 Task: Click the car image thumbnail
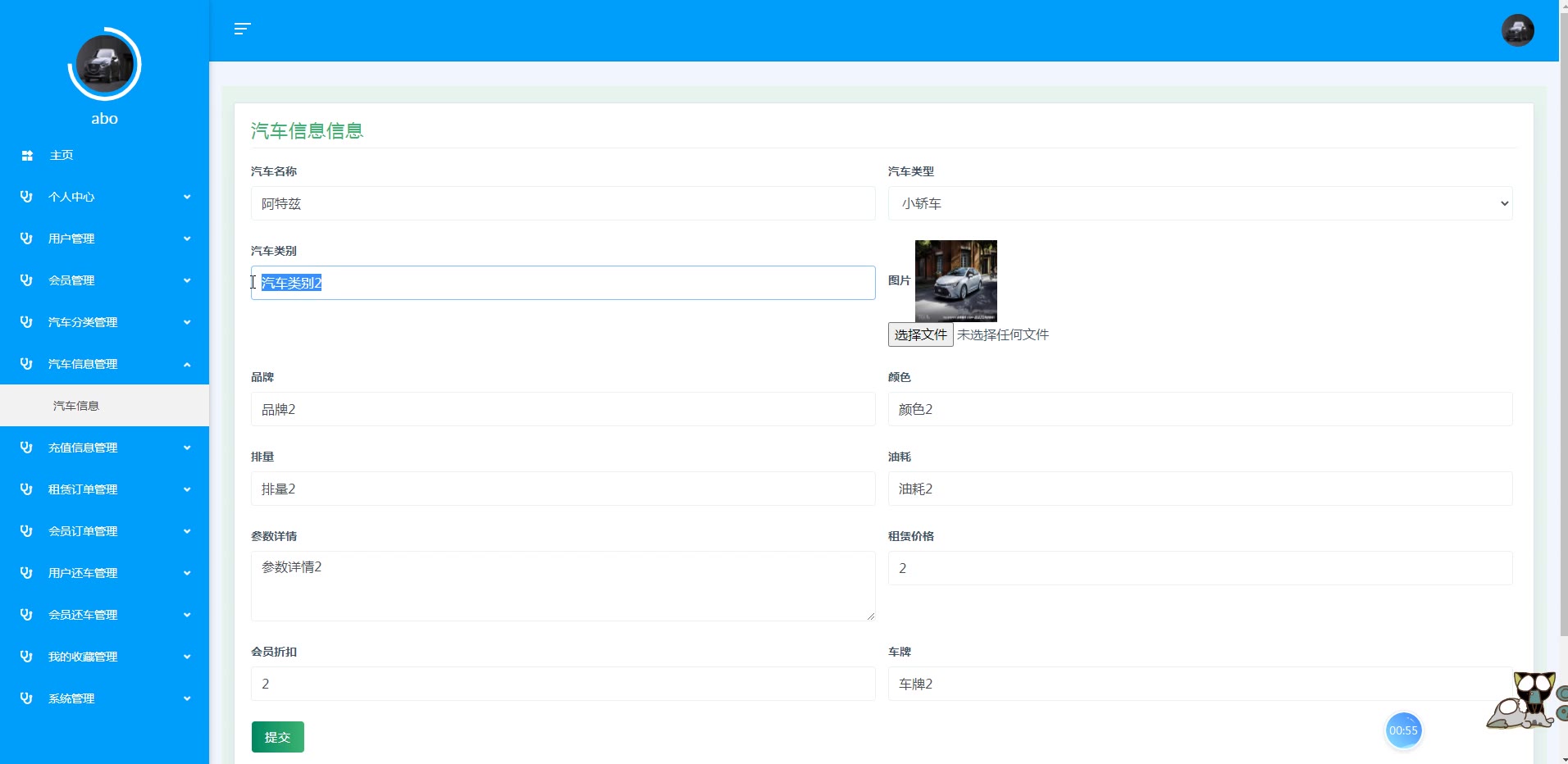(x=956, y=280)
